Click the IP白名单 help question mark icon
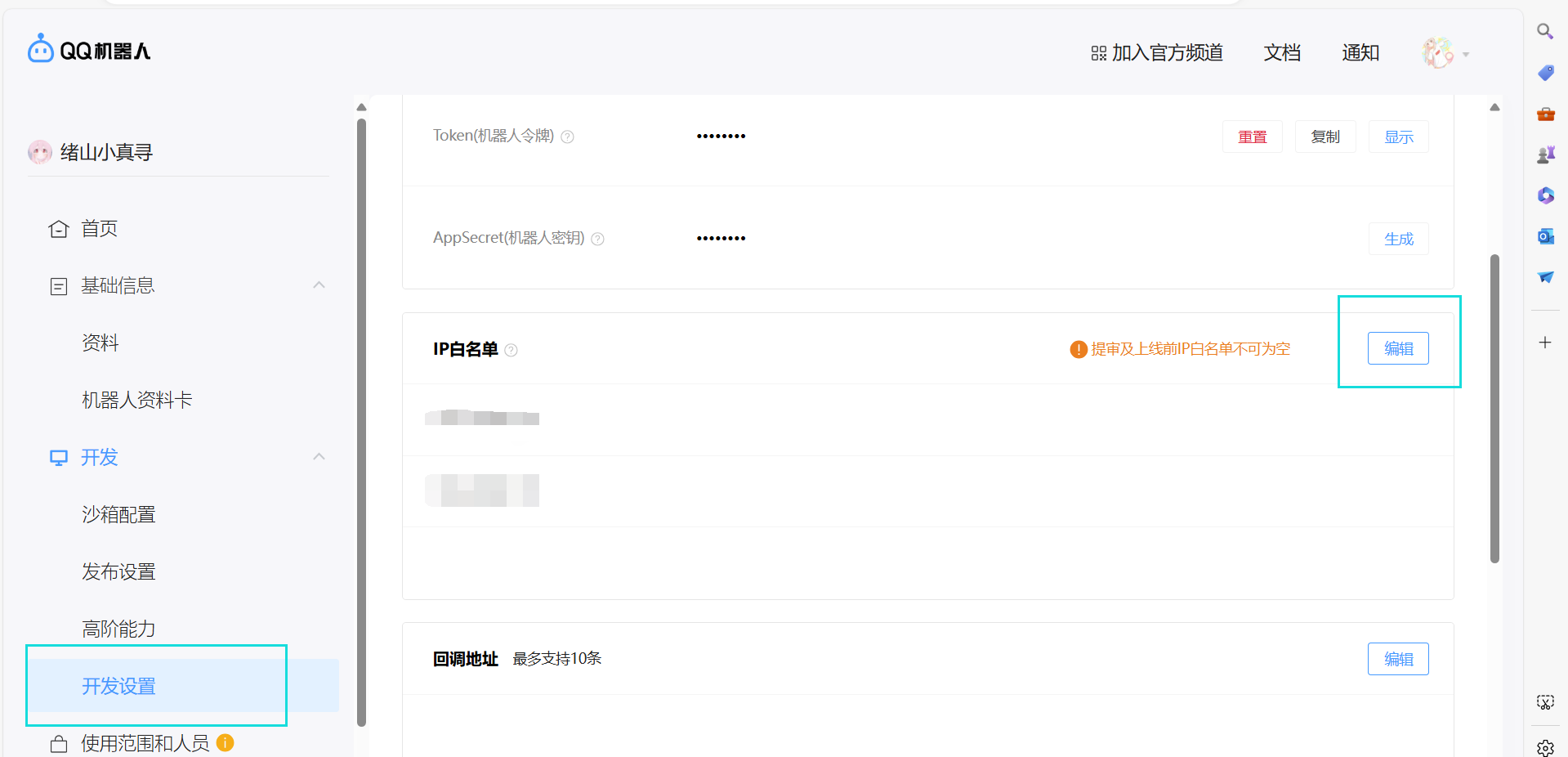Viewport: 1568px width, 757px height. pos(511,350)
